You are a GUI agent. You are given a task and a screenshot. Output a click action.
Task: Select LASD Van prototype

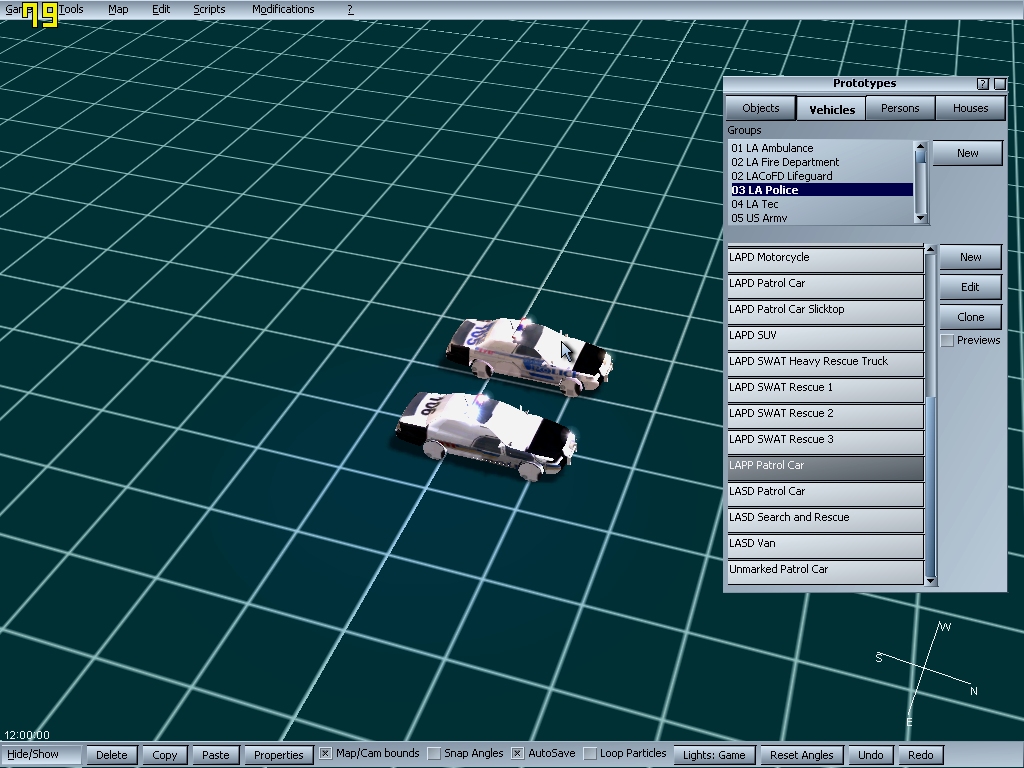(825, 545)
